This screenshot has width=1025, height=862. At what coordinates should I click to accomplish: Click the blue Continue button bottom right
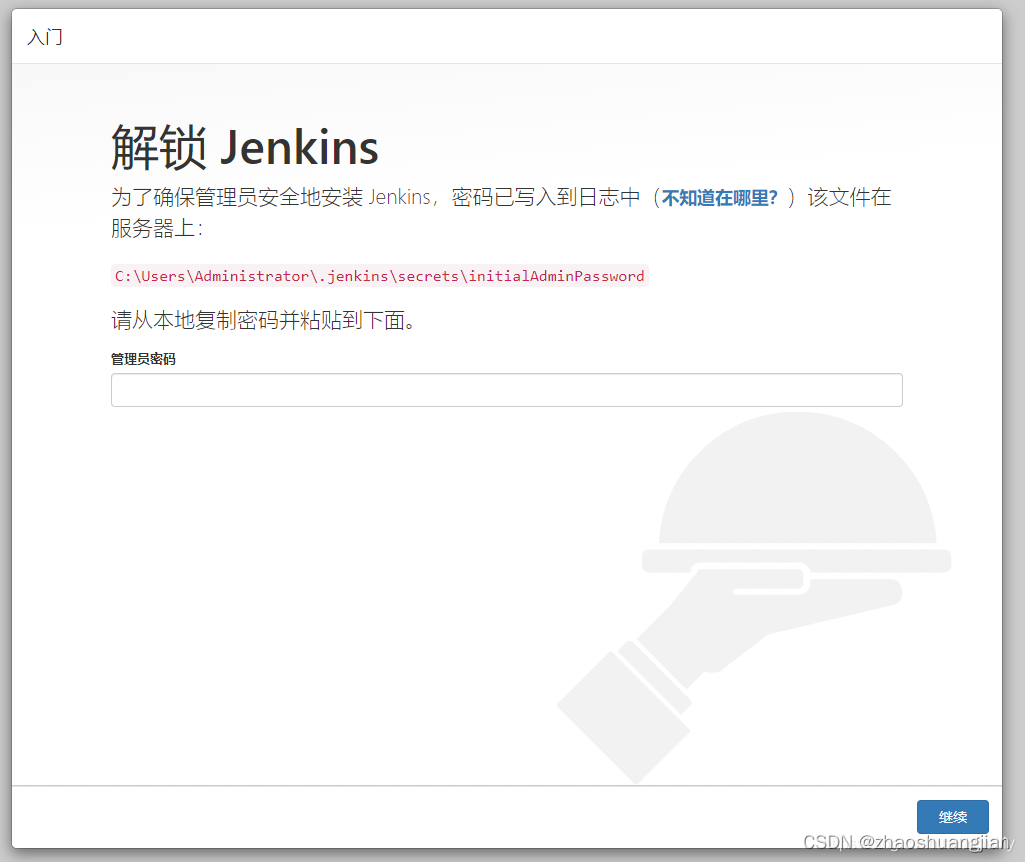(x=951, y=817)
